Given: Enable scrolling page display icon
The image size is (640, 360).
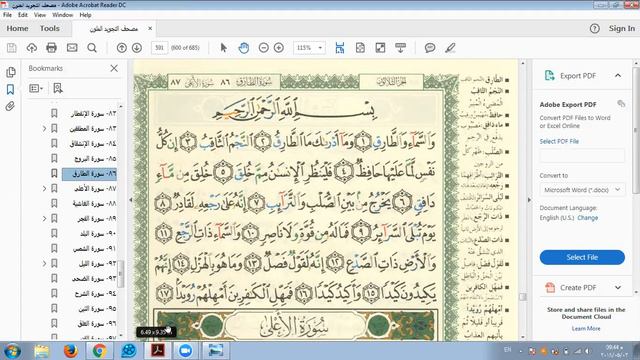Looking at the screenshot, I should tap(340, 48).
